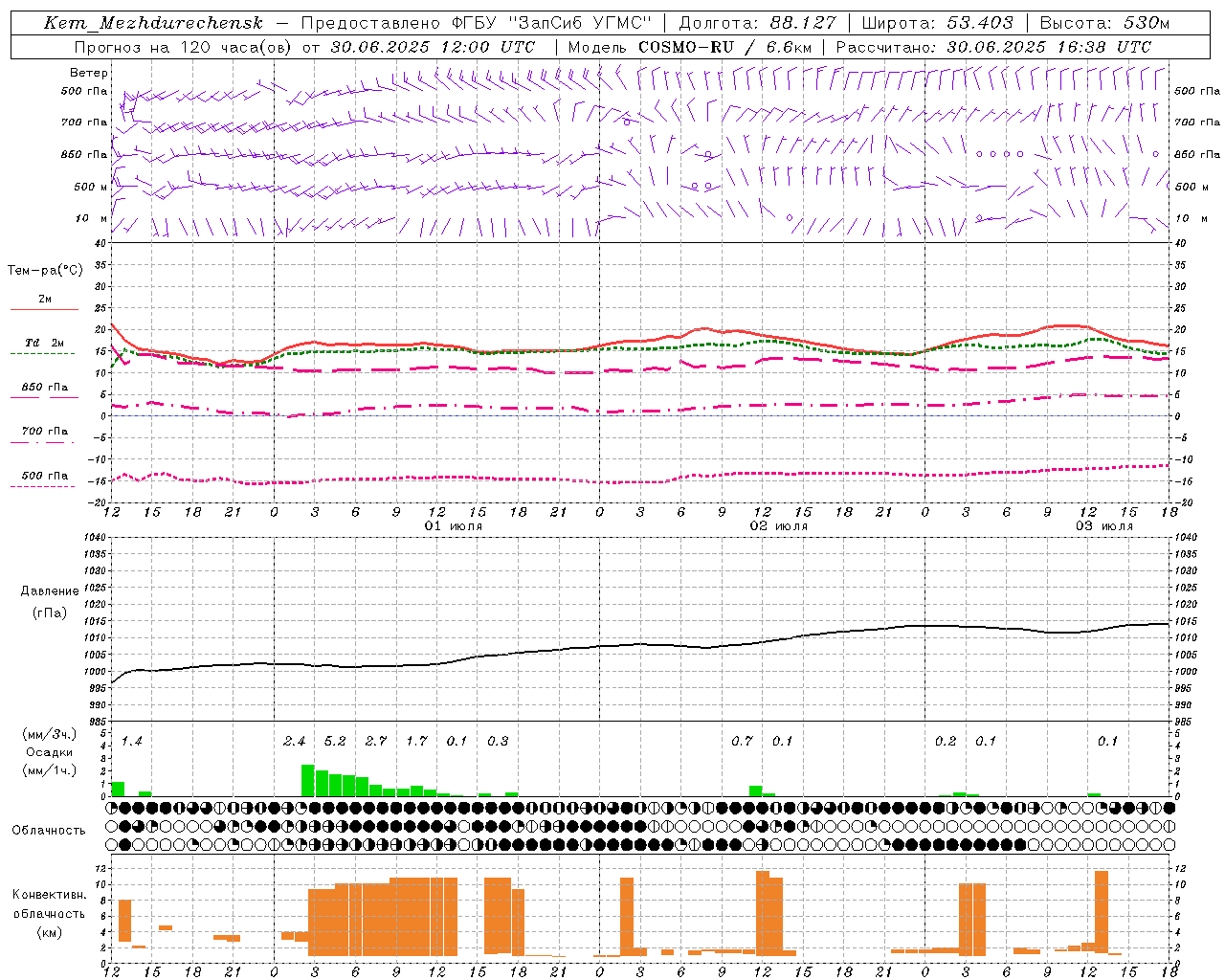The image size is (1225, 980).
Task: Click the 'Ветер' wind panel label
Action: coord(89,73)
